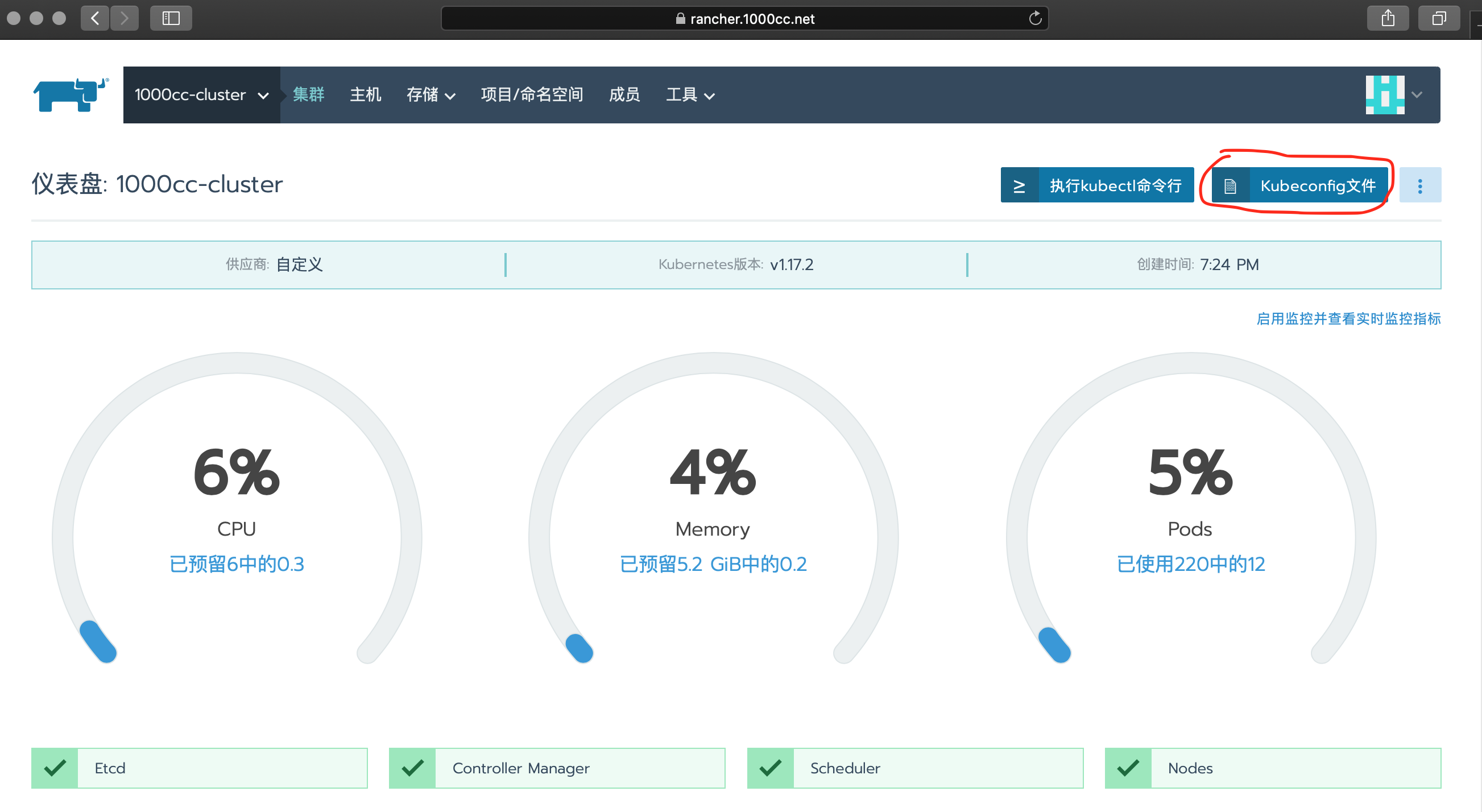Click the CPU reserved 已预留6中的0.3 link
This screenshot has width=1482, height=812.
(x=237, y=564)
